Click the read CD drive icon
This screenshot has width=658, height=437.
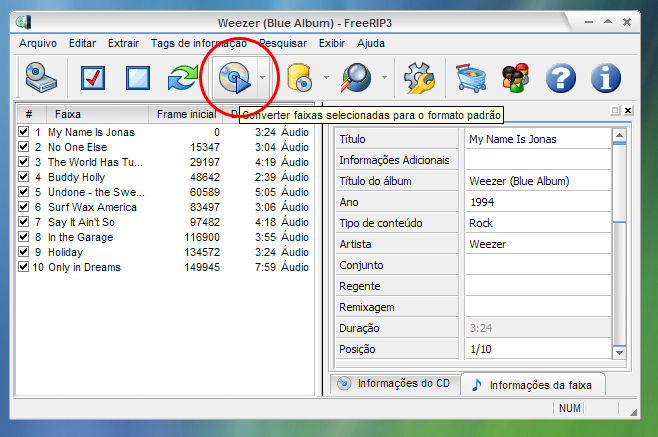41,78
